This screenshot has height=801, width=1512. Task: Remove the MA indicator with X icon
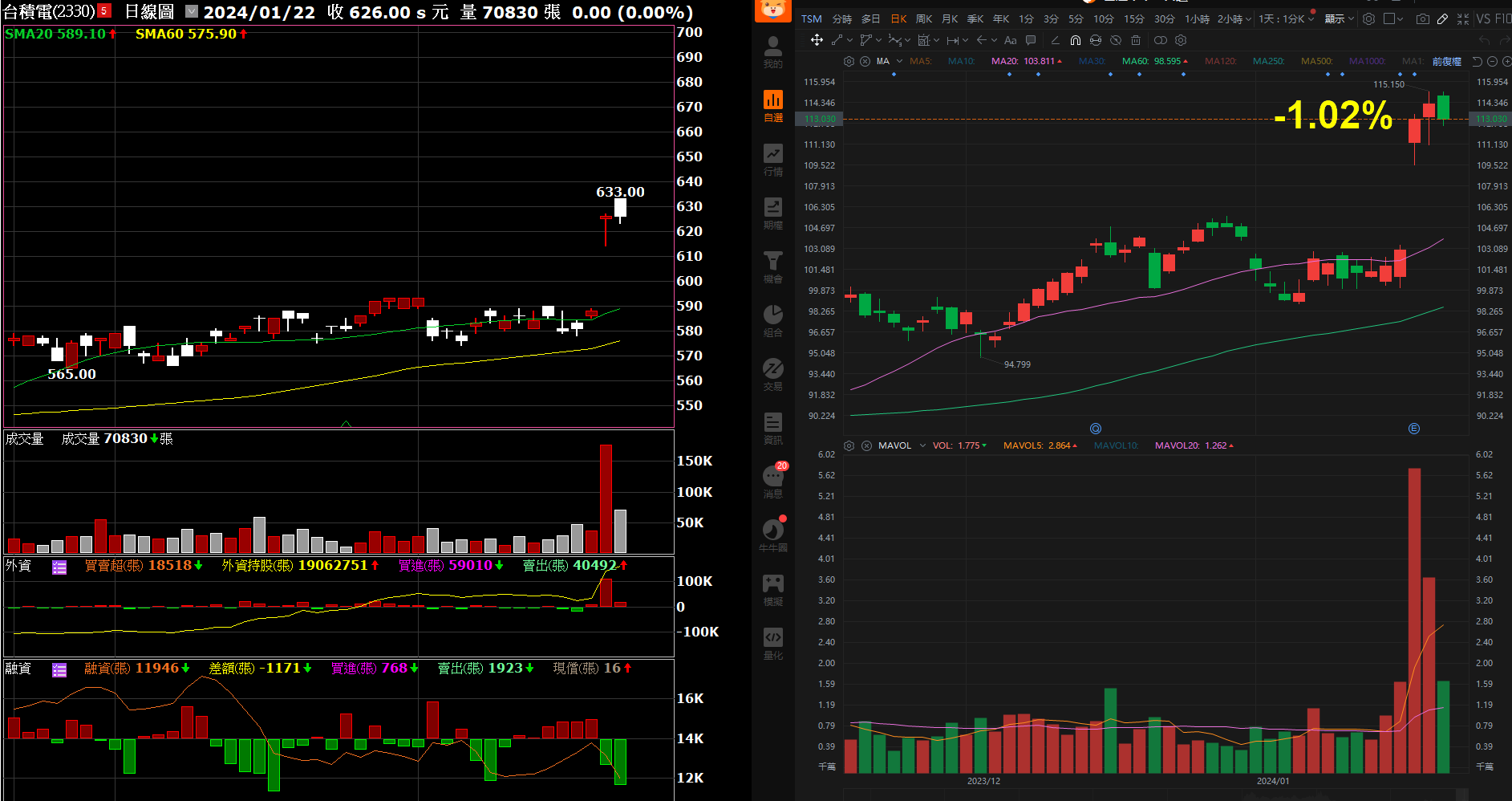pyautogui.click(x=865, y=61)
